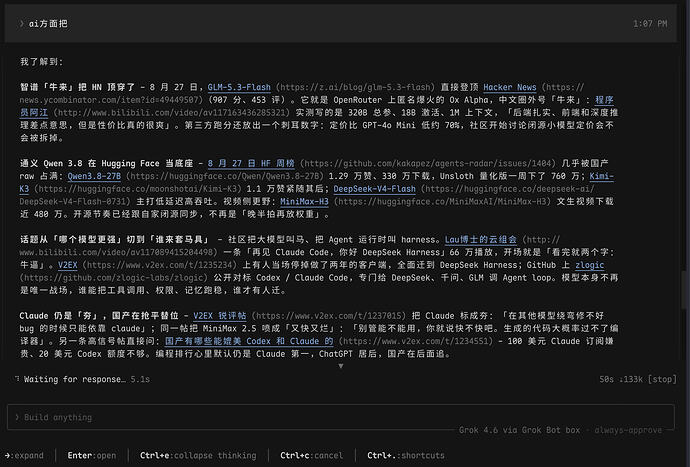Click the [stop] button in status line
Screen dimensions: 690x467
[x=662, y=379]
